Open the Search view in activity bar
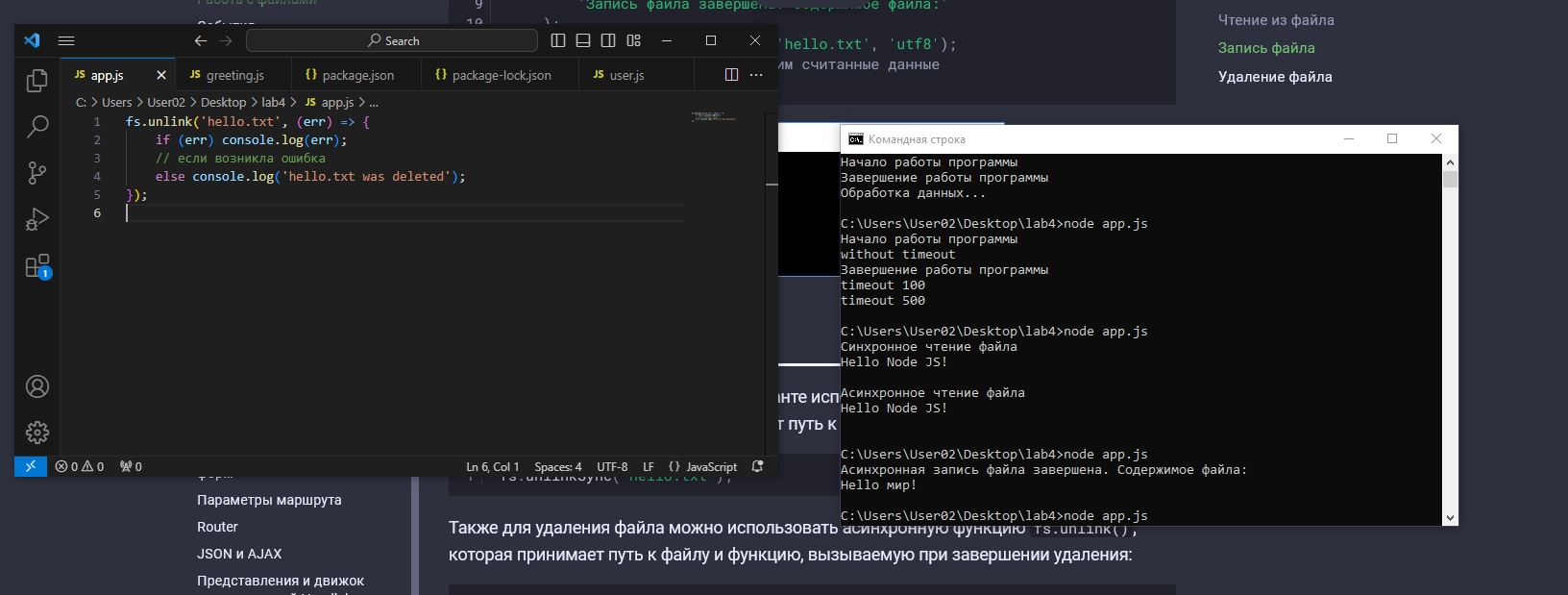 [37, 126]
